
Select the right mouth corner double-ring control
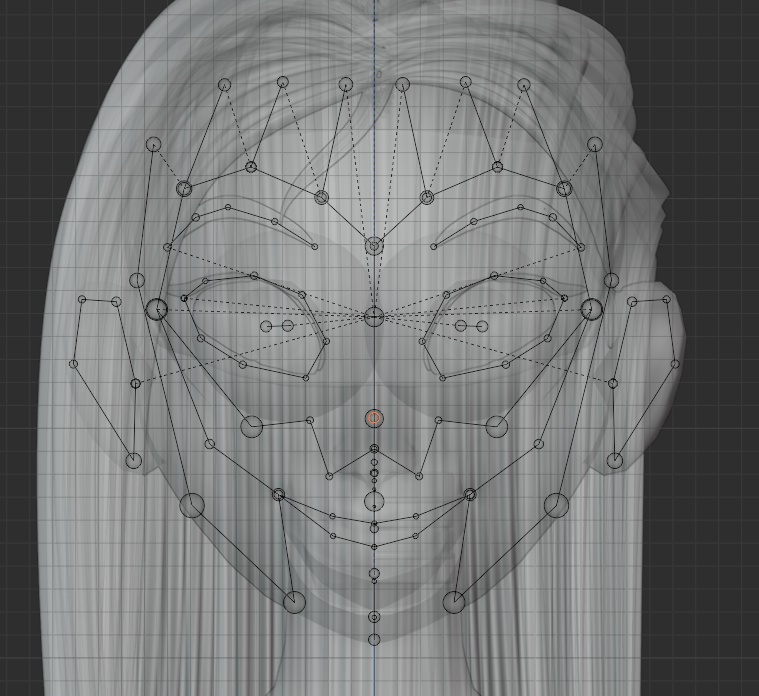(x=470, y=495)
